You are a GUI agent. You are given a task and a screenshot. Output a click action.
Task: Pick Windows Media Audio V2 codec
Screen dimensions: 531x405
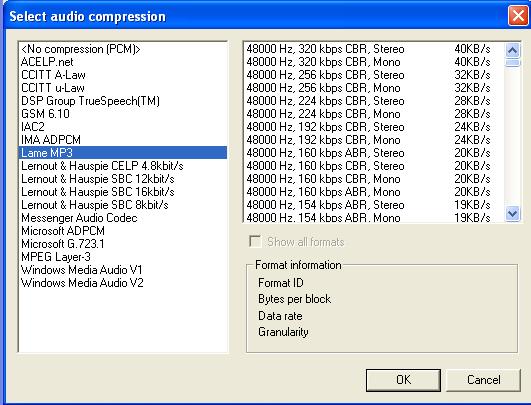pyautogui.click(x=123, y=283)
